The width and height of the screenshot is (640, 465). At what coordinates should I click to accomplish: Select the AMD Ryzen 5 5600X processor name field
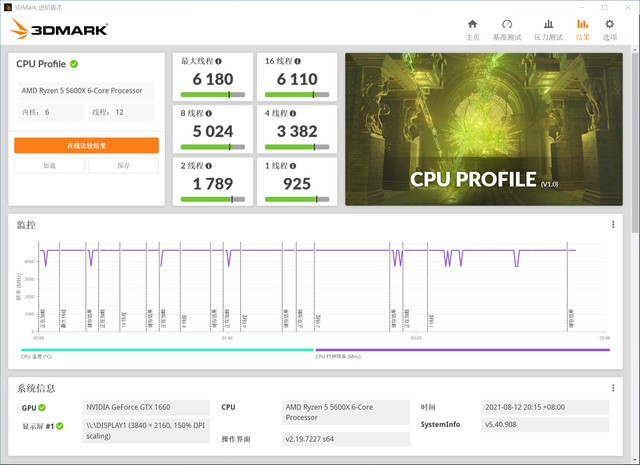86,91
